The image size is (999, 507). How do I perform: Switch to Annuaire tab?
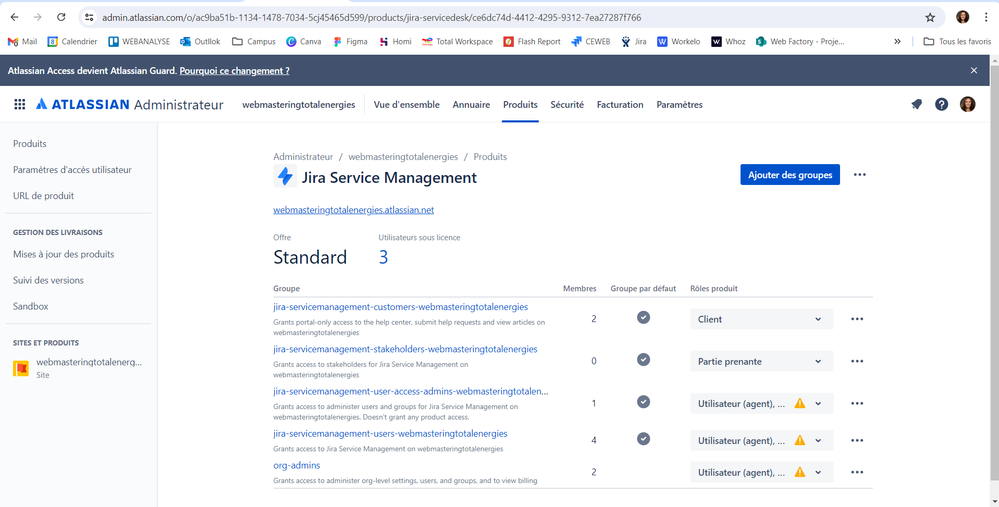471,104
